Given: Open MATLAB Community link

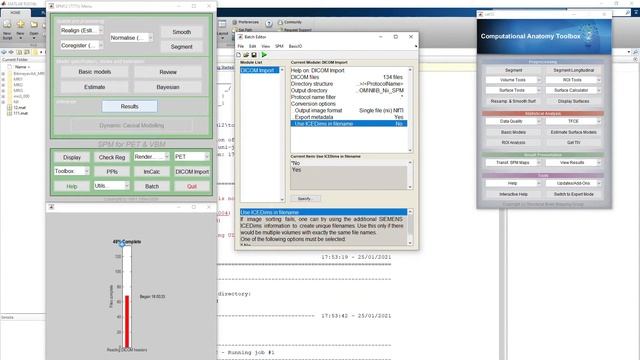Looking at the screenshot, I should [290, 22].
